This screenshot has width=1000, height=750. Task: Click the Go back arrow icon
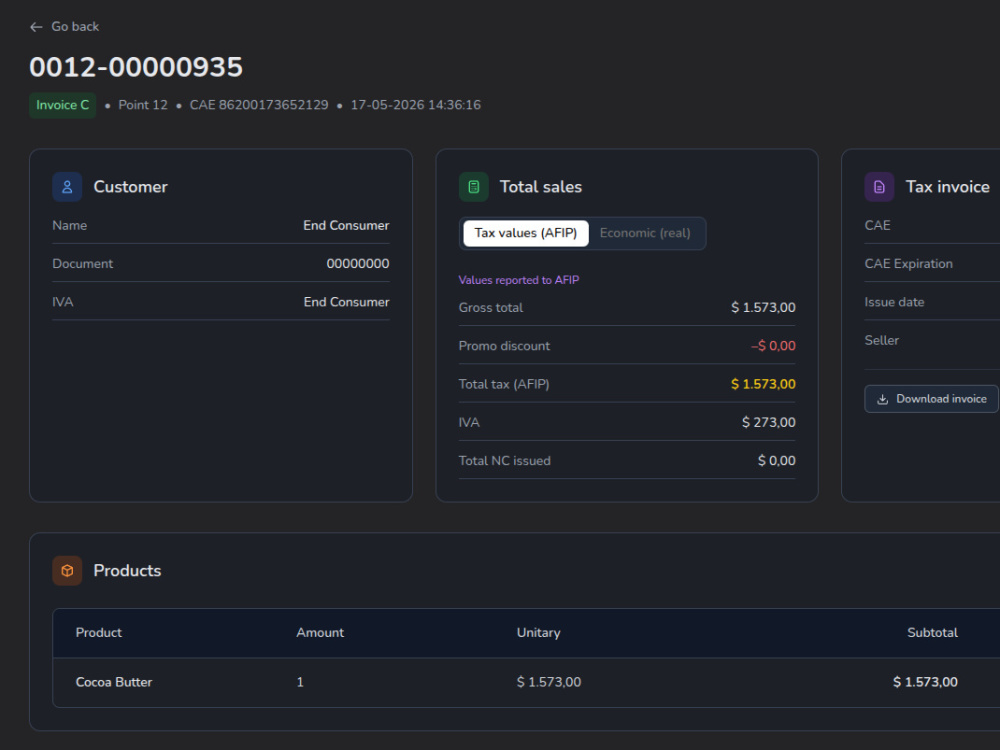tap(36, 27)
